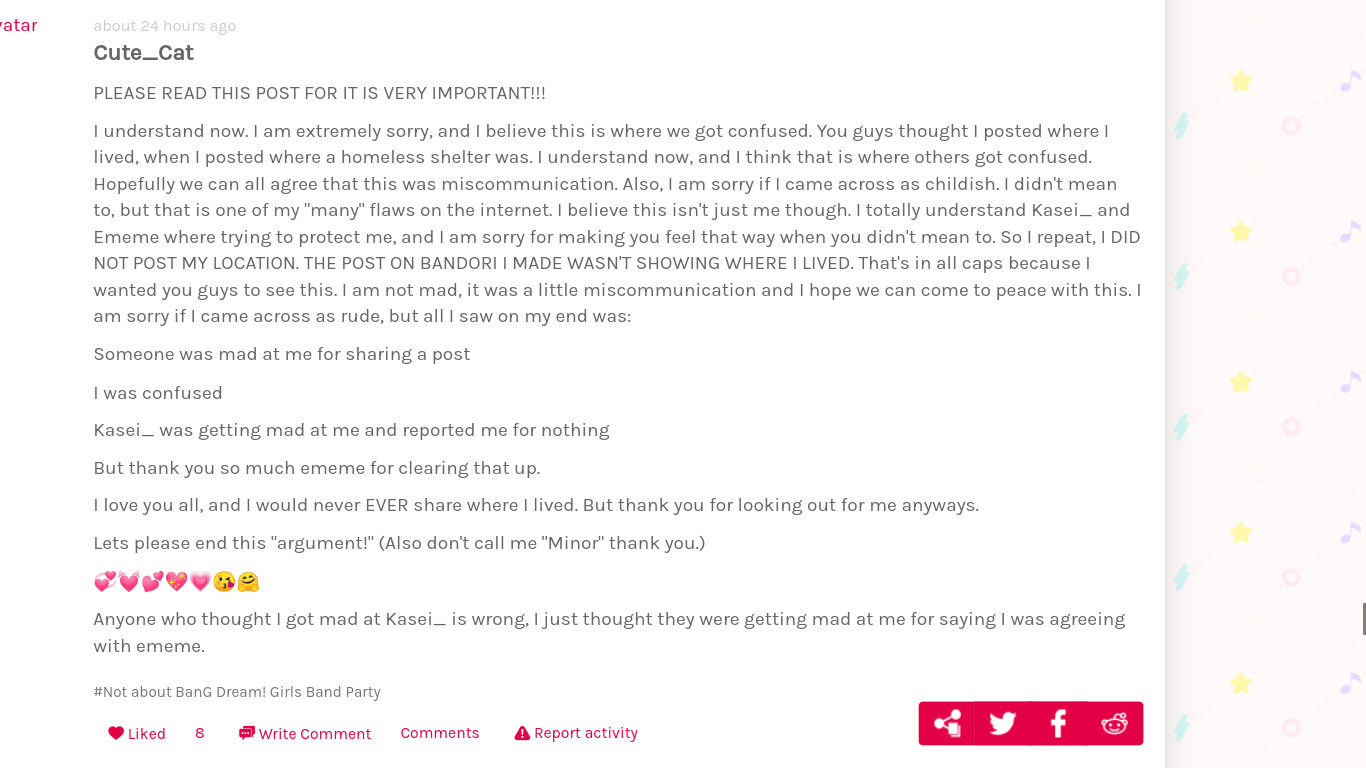Open the Not about BanG Dream hashtag
Viewport: 1366px width, 768px height.
[x=237, y=692]
